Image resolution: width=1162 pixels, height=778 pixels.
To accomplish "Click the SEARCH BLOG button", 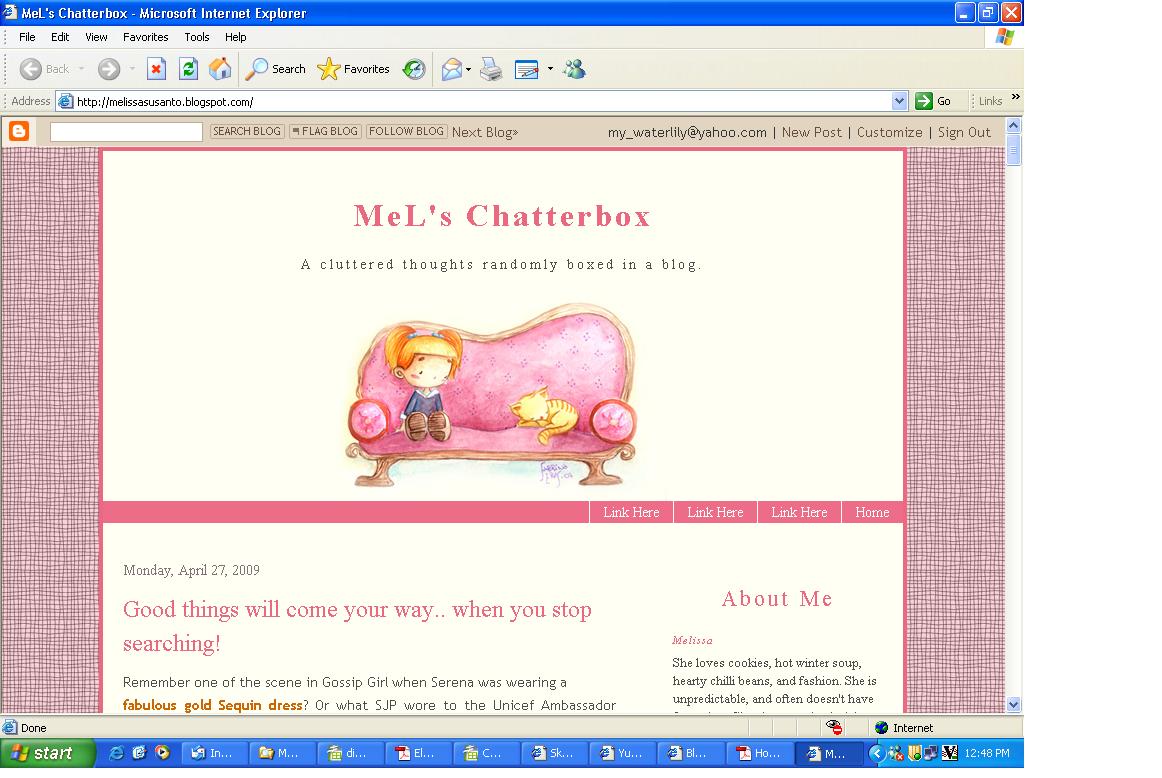I will 247,131.
